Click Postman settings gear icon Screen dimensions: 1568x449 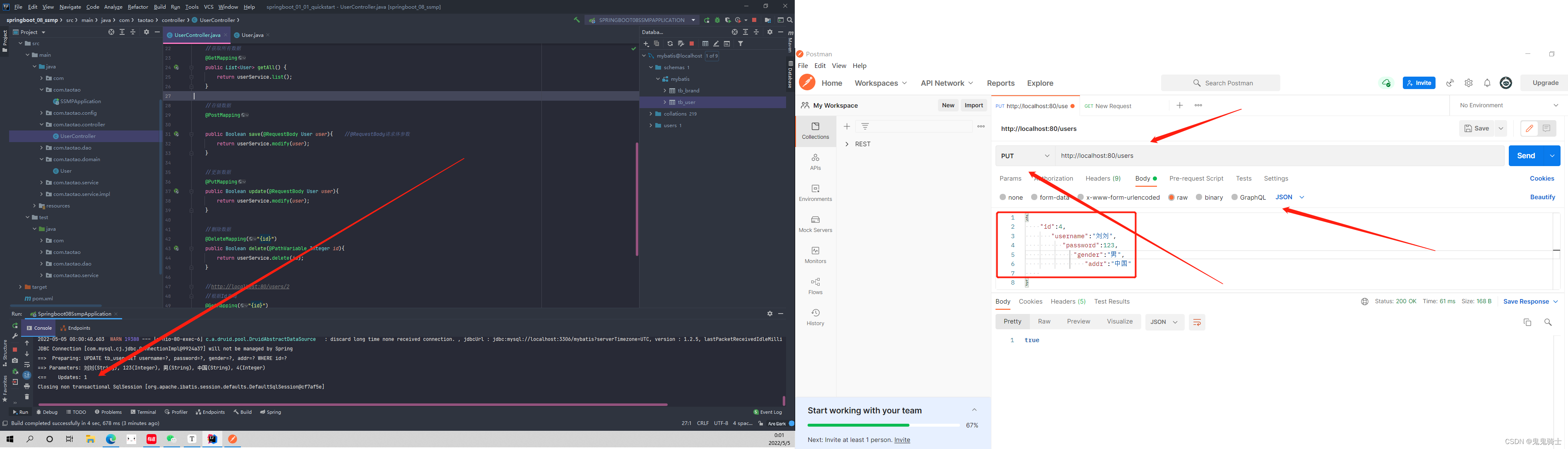click(x=1469, y=83)
